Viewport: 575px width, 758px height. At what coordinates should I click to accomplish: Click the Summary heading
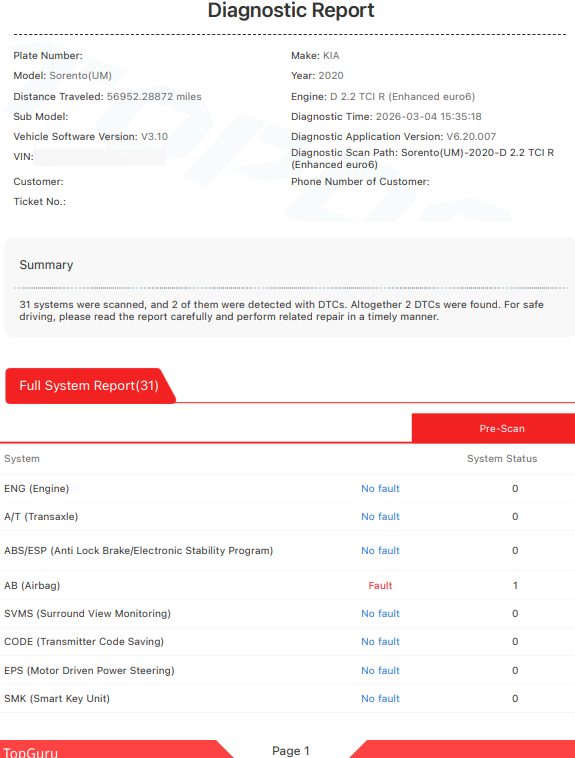(x=46, y=265)
